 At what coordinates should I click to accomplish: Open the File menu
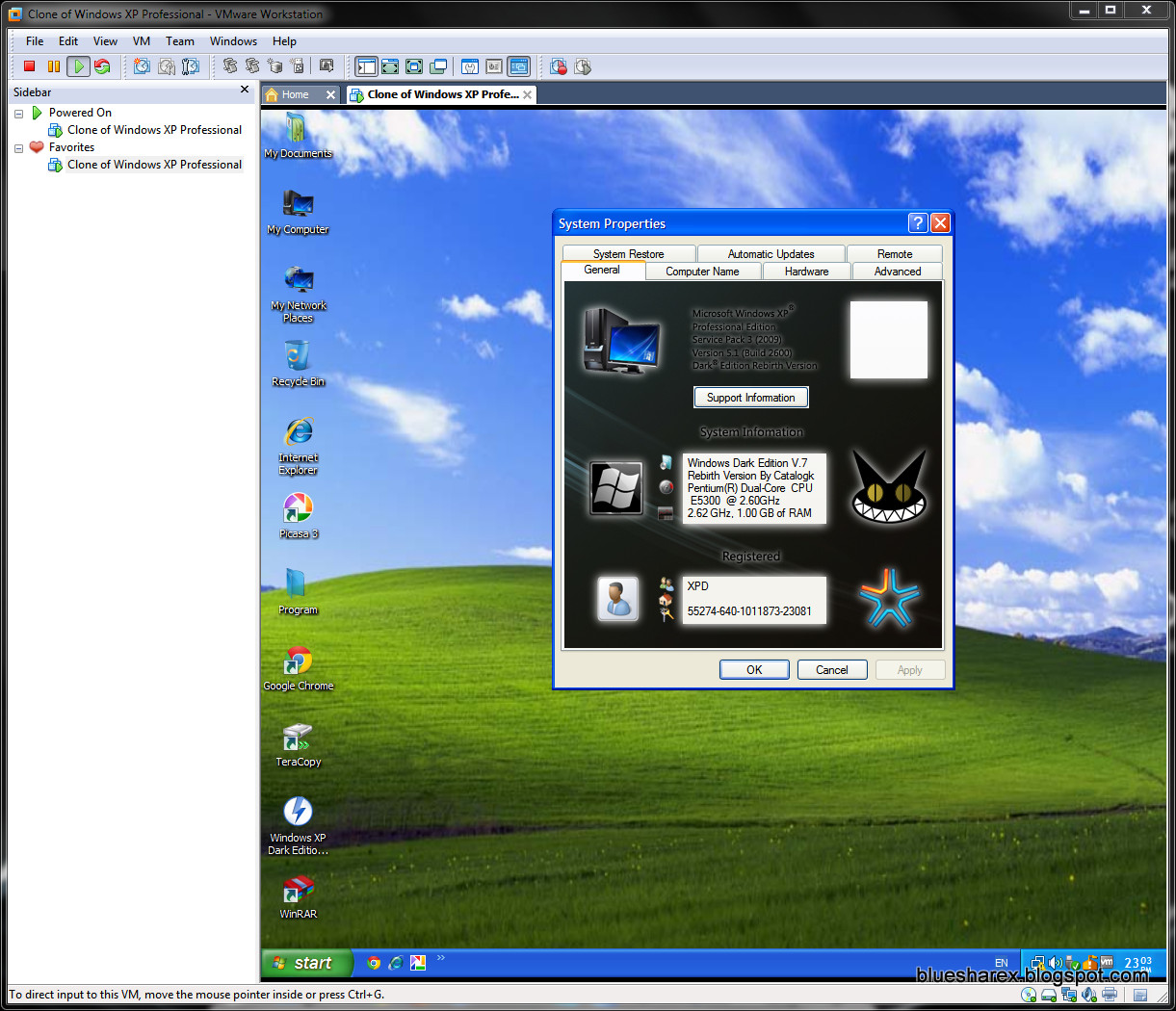tap(35, 41)
